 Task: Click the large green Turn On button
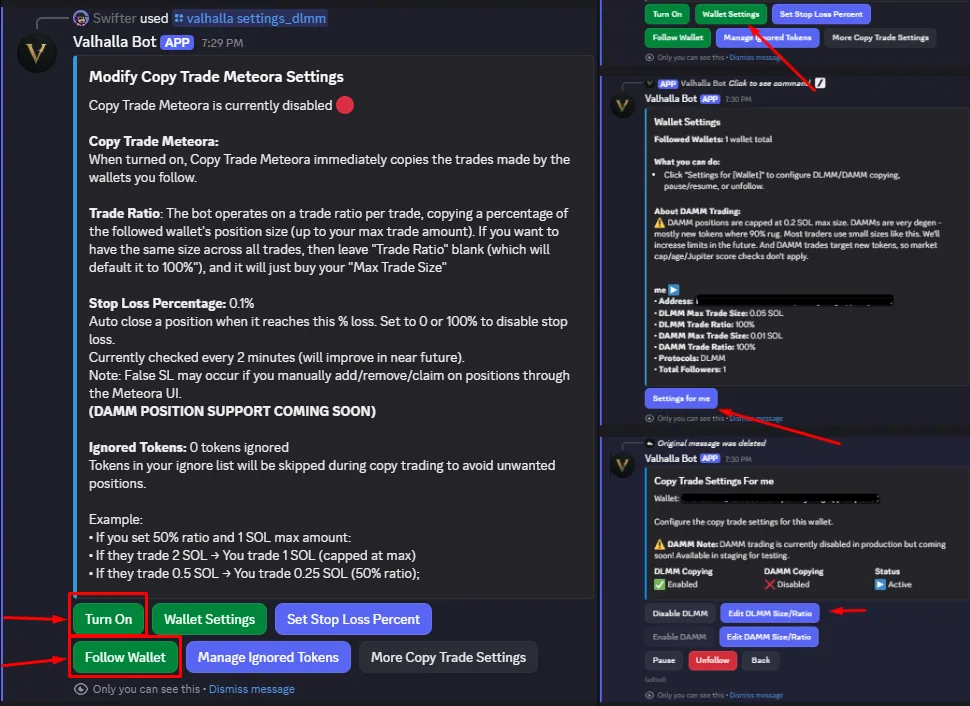click(108, 619)
